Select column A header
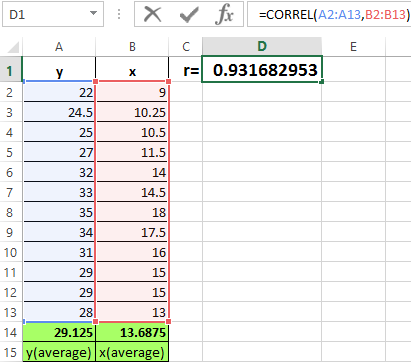 click(x=59, y=47)
